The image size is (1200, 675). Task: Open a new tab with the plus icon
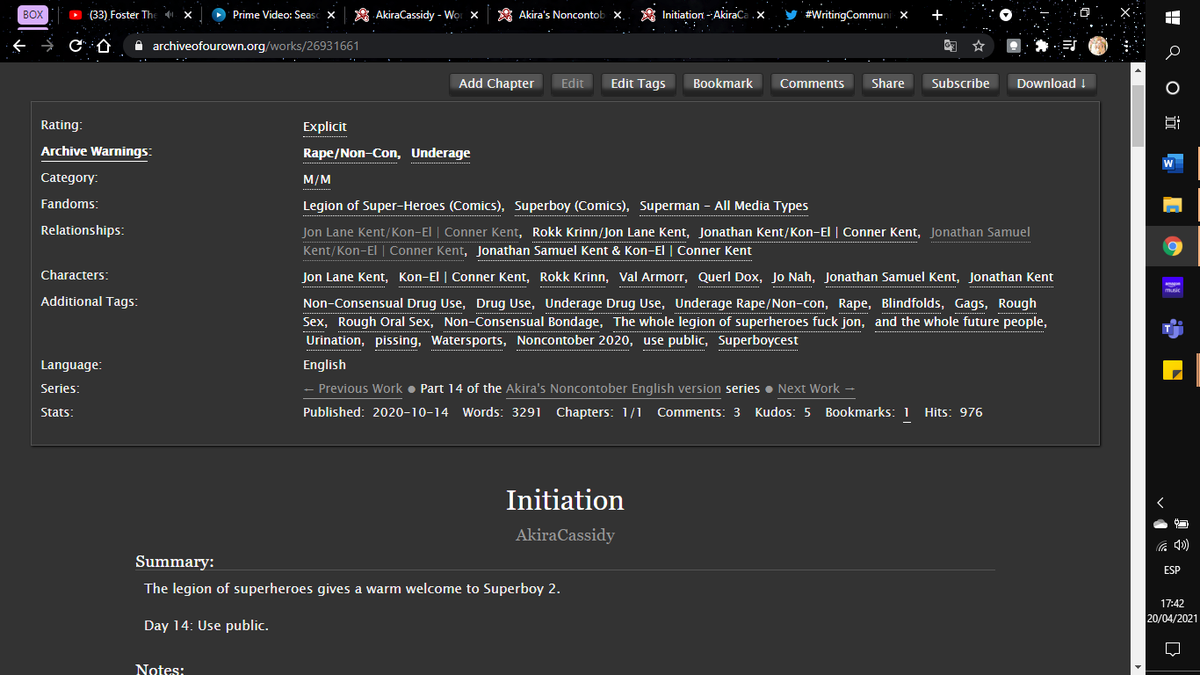[x=936, y=15]
